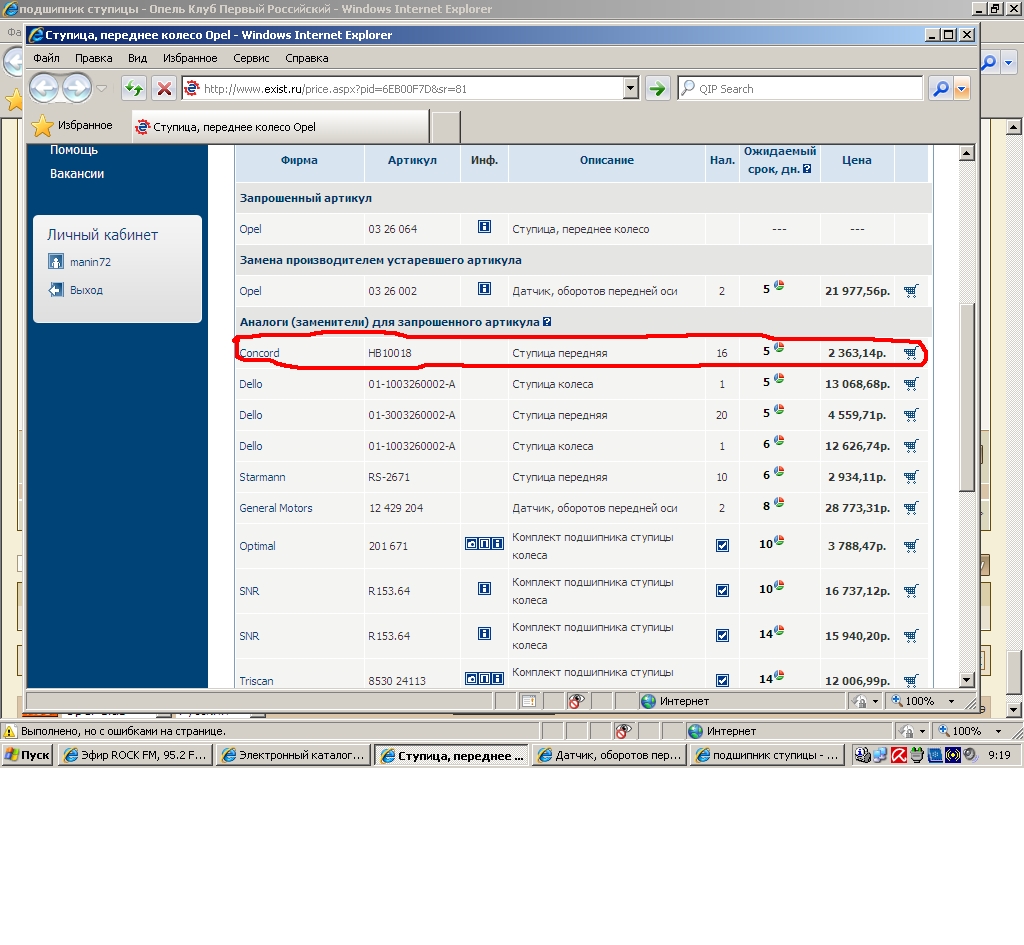
Task: Click the manin72 user profile icon
Action: [x=56, y=262]
